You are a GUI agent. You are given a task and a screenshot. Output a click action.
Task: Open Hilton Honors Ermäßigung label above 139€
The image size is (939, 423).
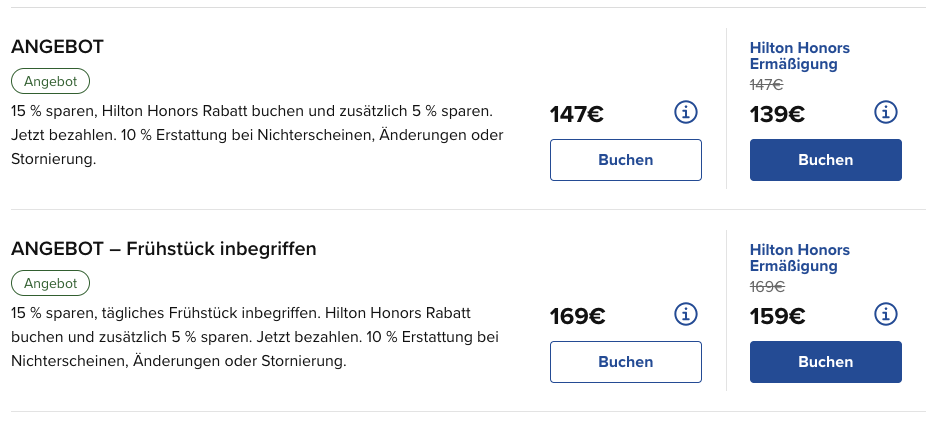pyautogui.click(x=799, y=56)
